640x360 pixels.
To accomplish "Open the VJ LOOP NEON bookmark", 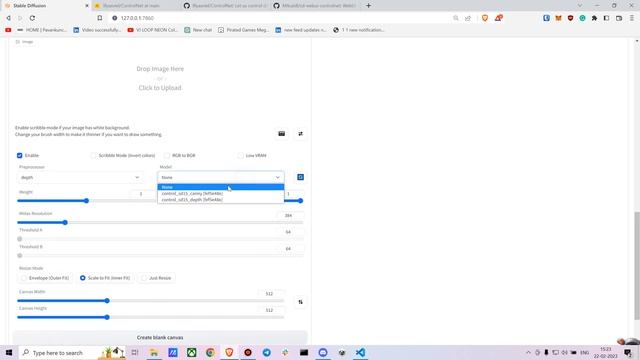I will (x=153, y=30).
